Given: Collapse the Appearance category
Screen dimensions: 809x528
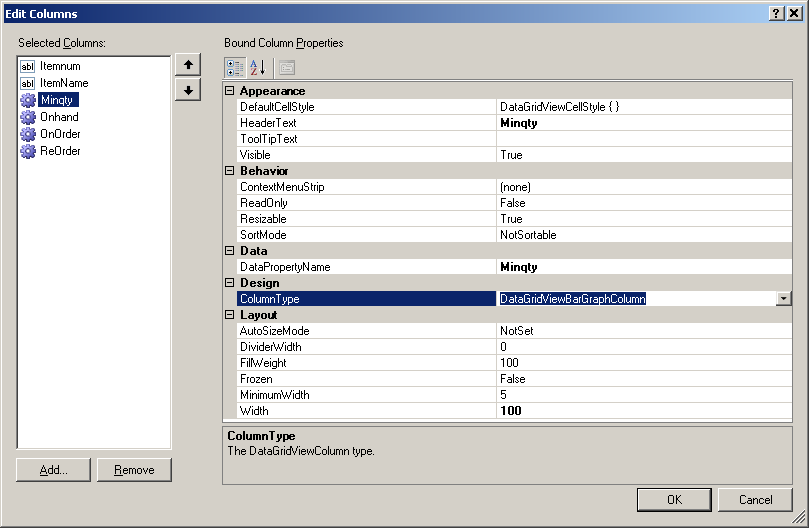Looking at the screenshot, I should point(229,91).
